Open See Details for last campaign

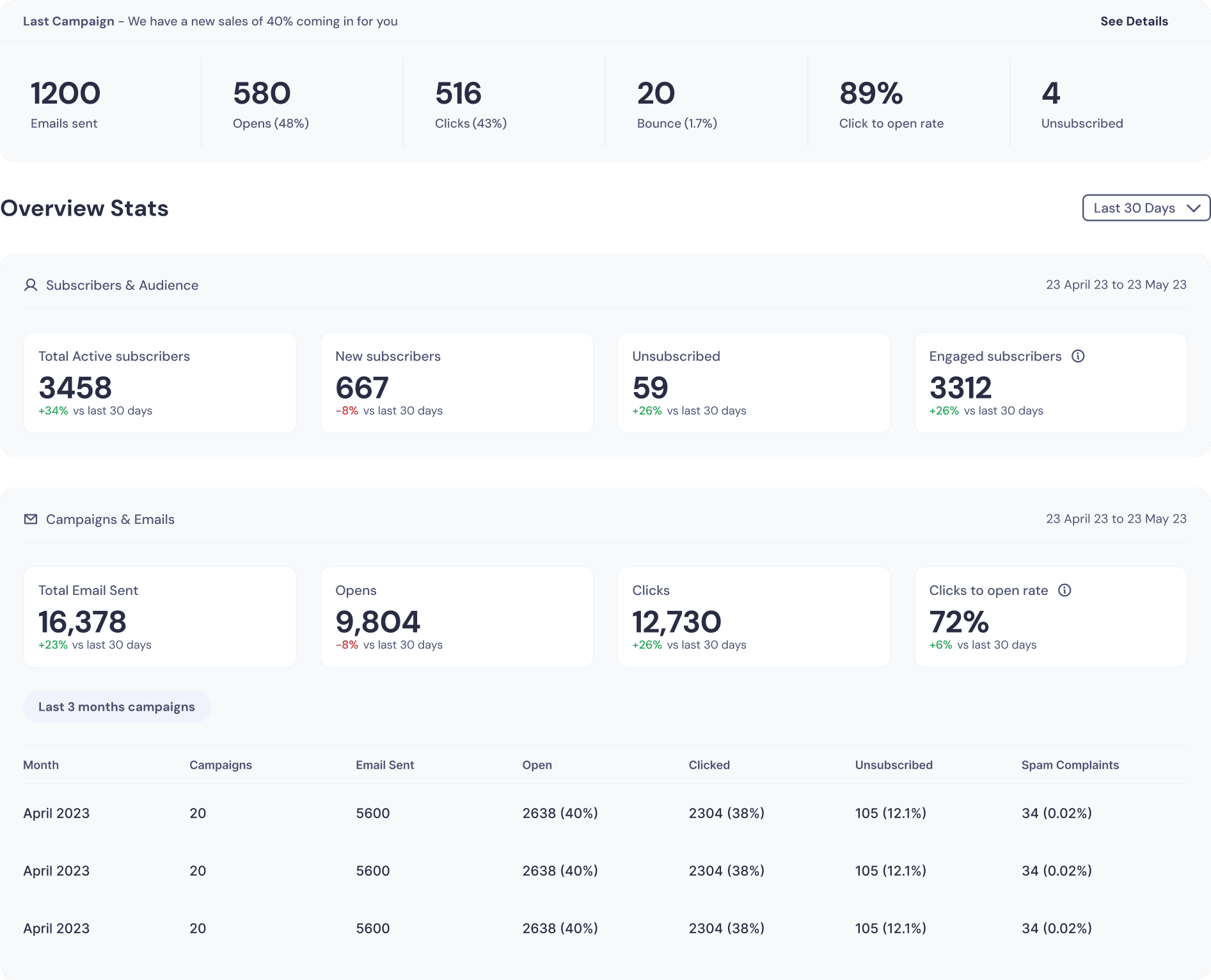tap(1134, 21)
